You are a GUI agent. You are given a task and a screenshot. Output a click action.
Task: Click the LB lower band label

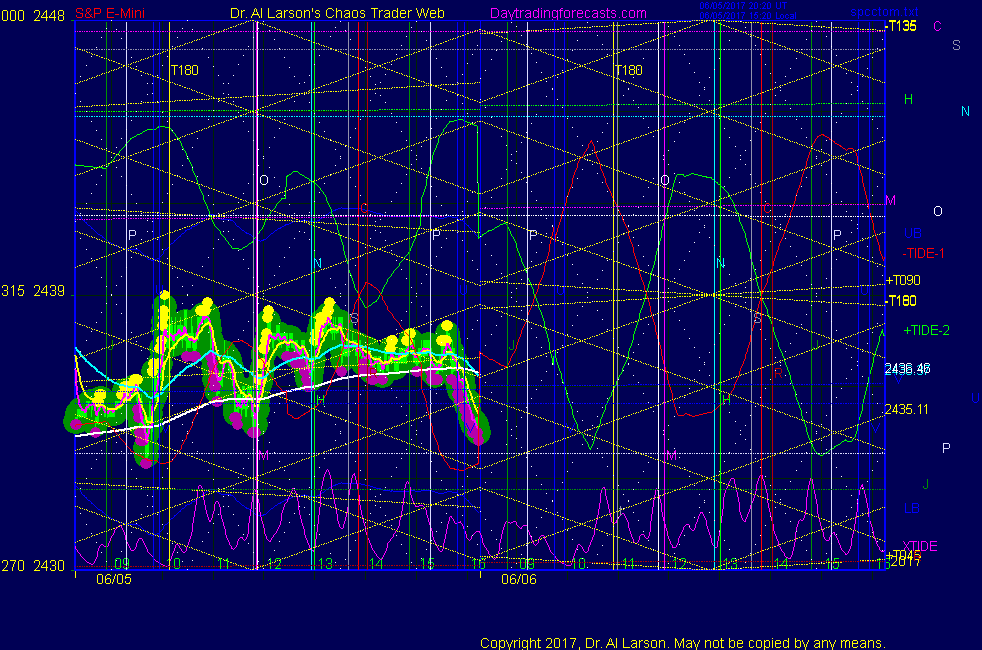912,508
